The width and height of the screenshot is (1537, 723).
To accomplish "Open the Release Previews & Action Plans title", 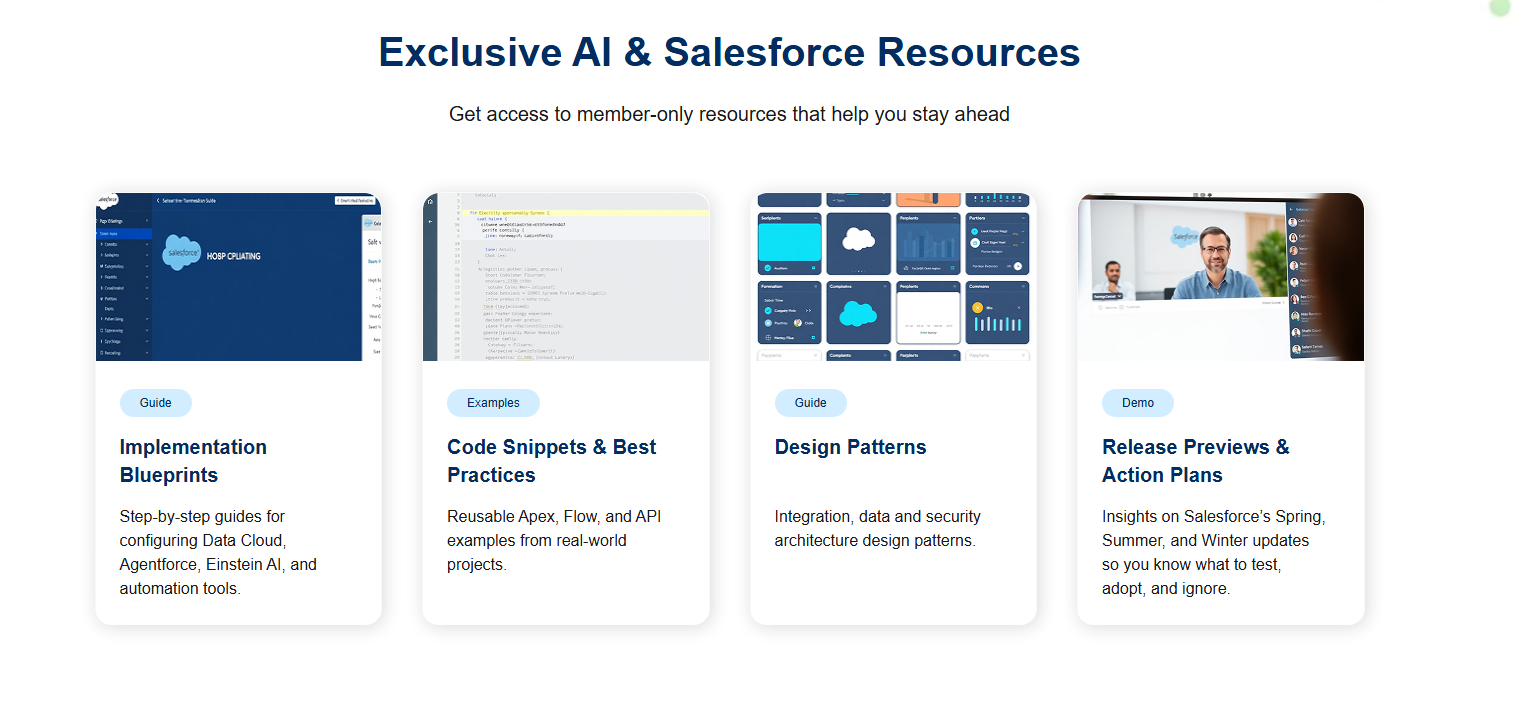I will point(1195,461).
